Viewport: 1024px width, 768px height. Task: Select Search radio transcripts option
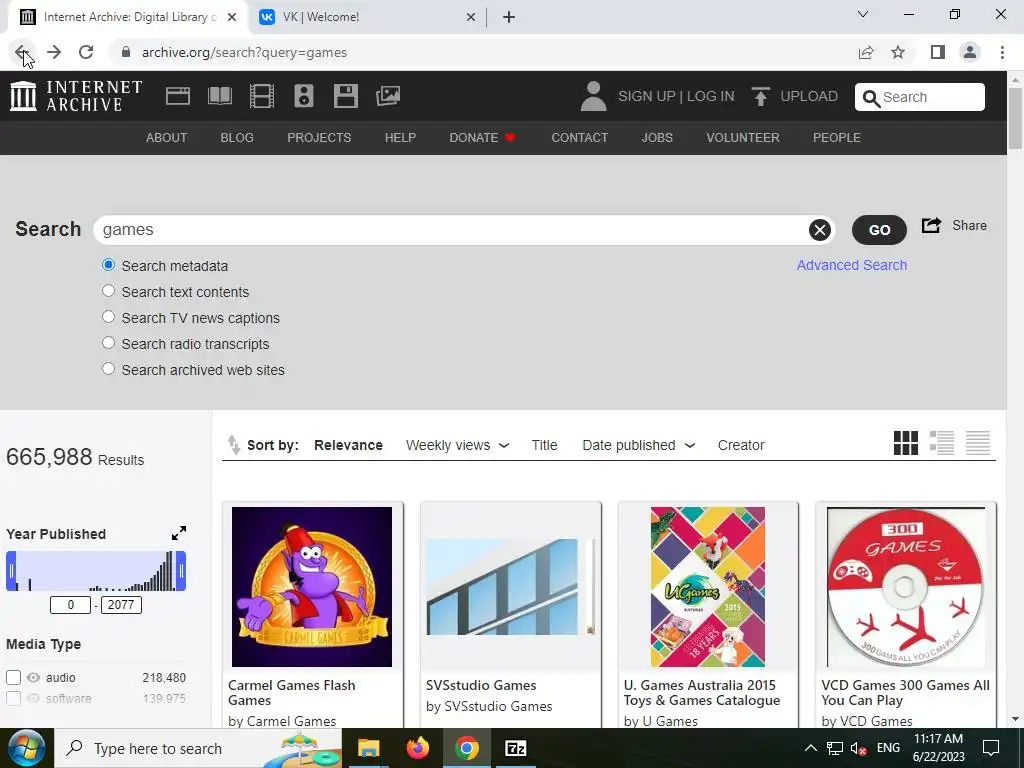click(x=108, y=343)
